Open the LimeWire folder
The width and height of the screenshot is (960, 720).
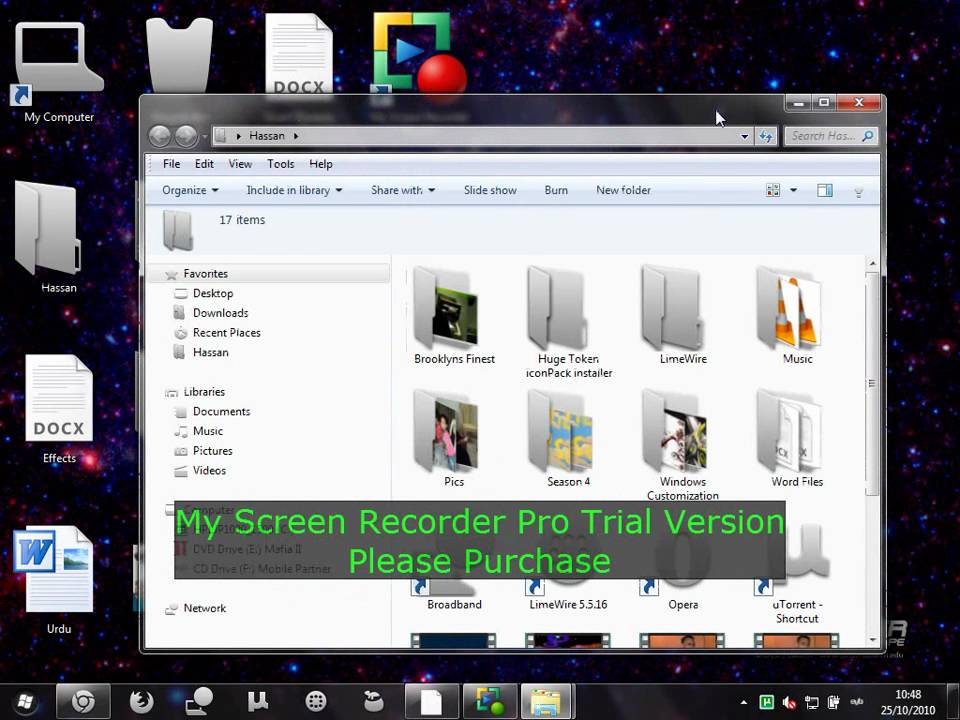click(x=683, y=315)
